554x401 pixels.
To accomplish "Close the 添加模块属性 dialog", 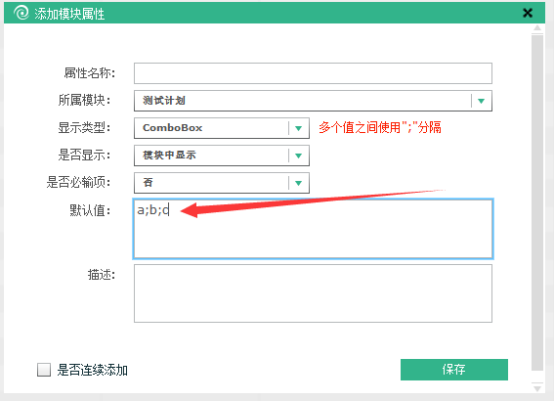I will (528, 13).
